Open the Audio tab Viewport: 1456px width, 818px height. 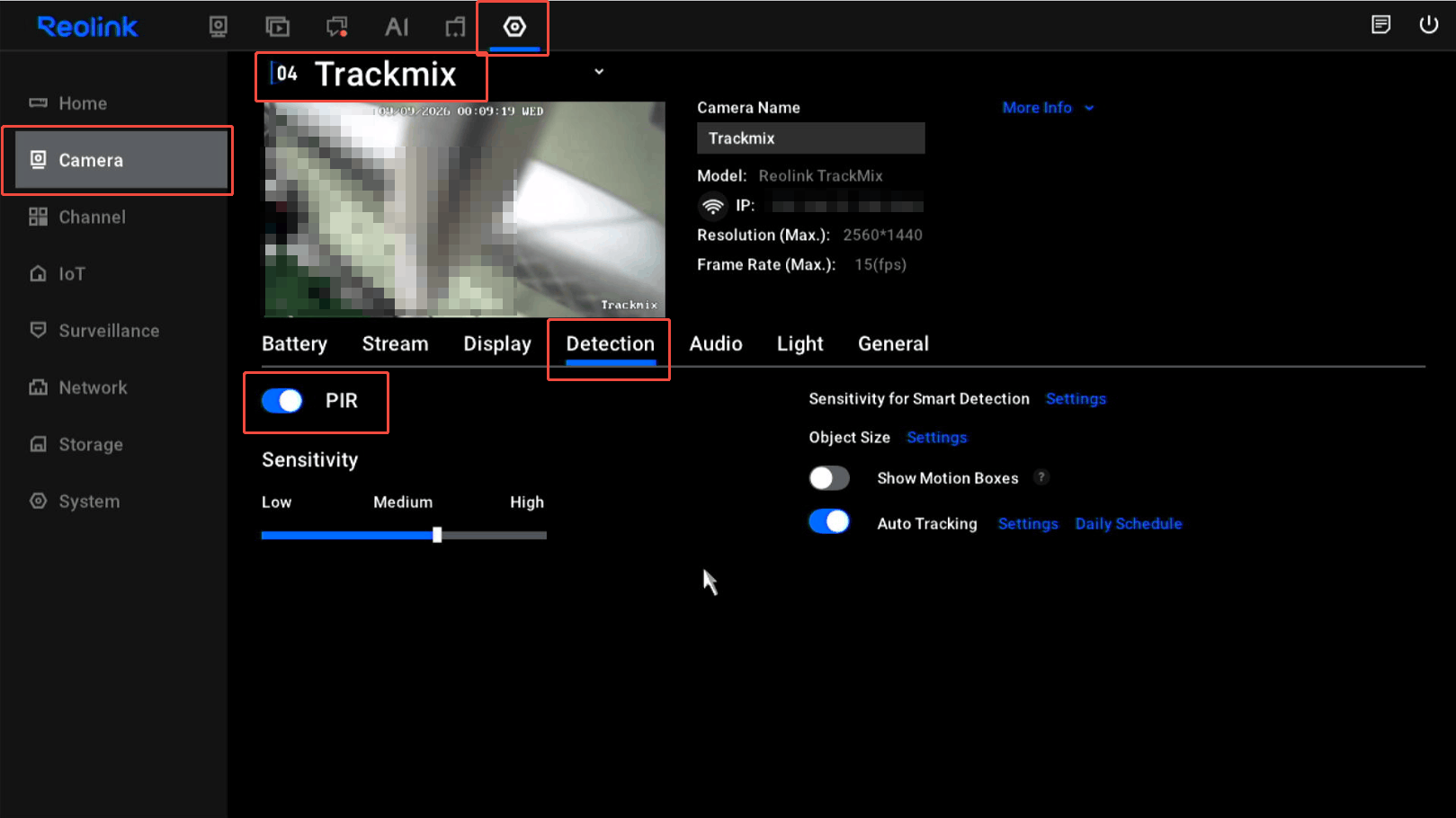[x=716, y=344]
